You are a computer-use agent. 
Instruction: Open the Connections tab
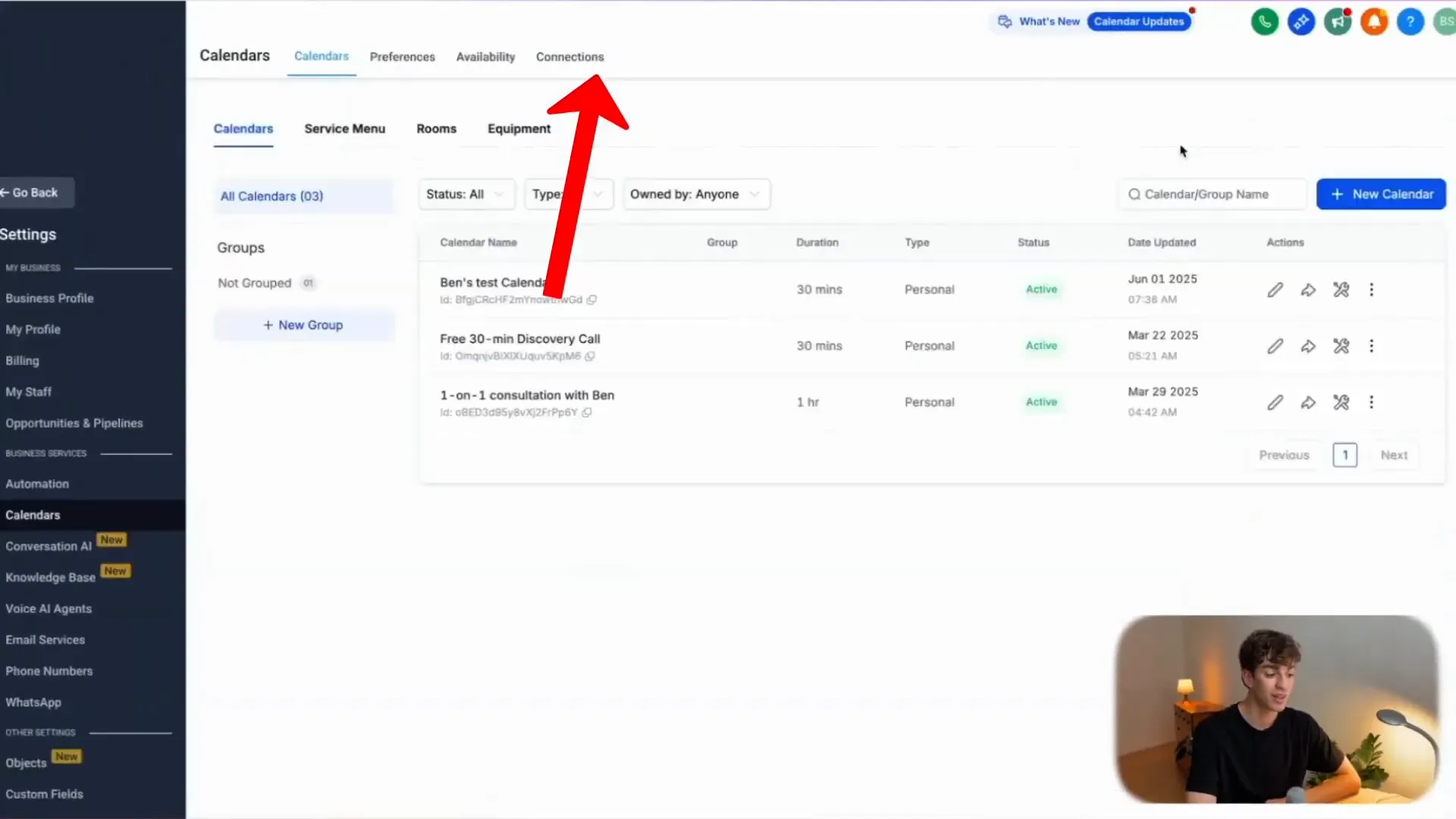tap(570, 57)
